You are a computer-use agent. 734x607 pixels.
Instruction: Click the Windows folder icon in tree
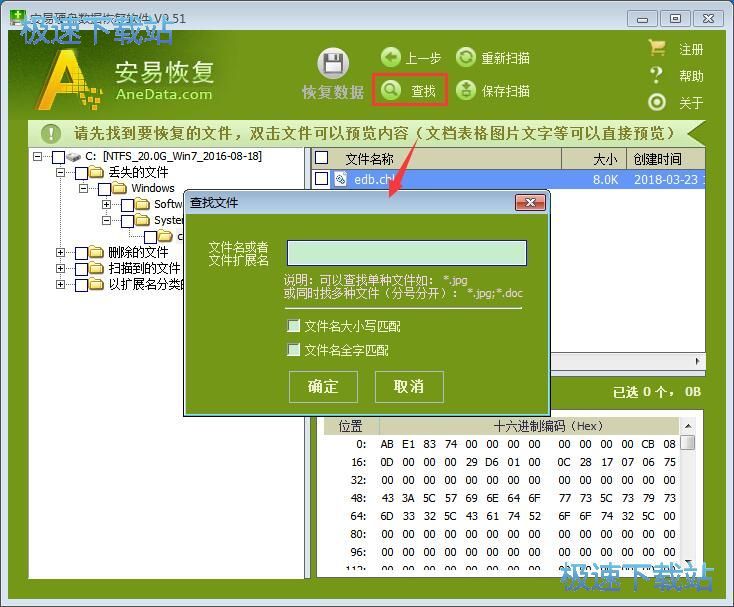pyautogui.click(x=119, y=188)
